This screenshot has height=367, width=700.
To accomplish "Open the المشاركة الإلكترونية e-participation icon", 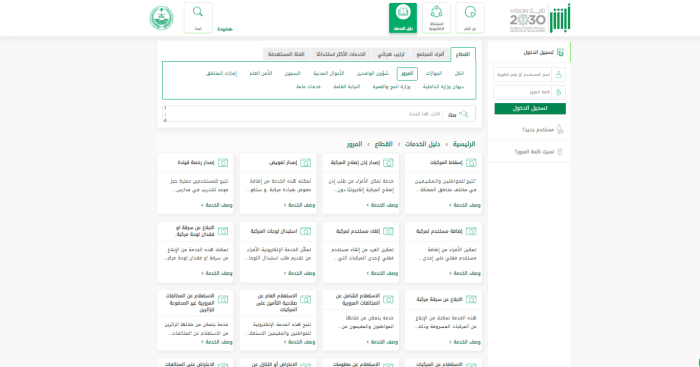I will click(436, 18).
